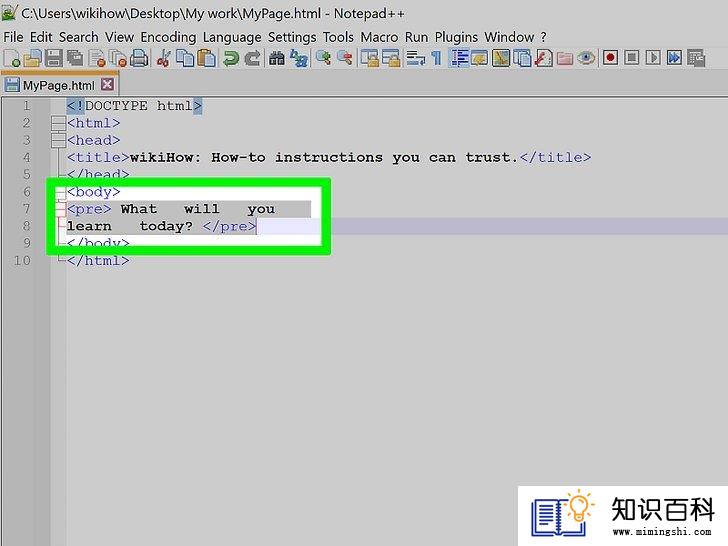Open the View menu

pyautogui.click(x=119, y=37)
